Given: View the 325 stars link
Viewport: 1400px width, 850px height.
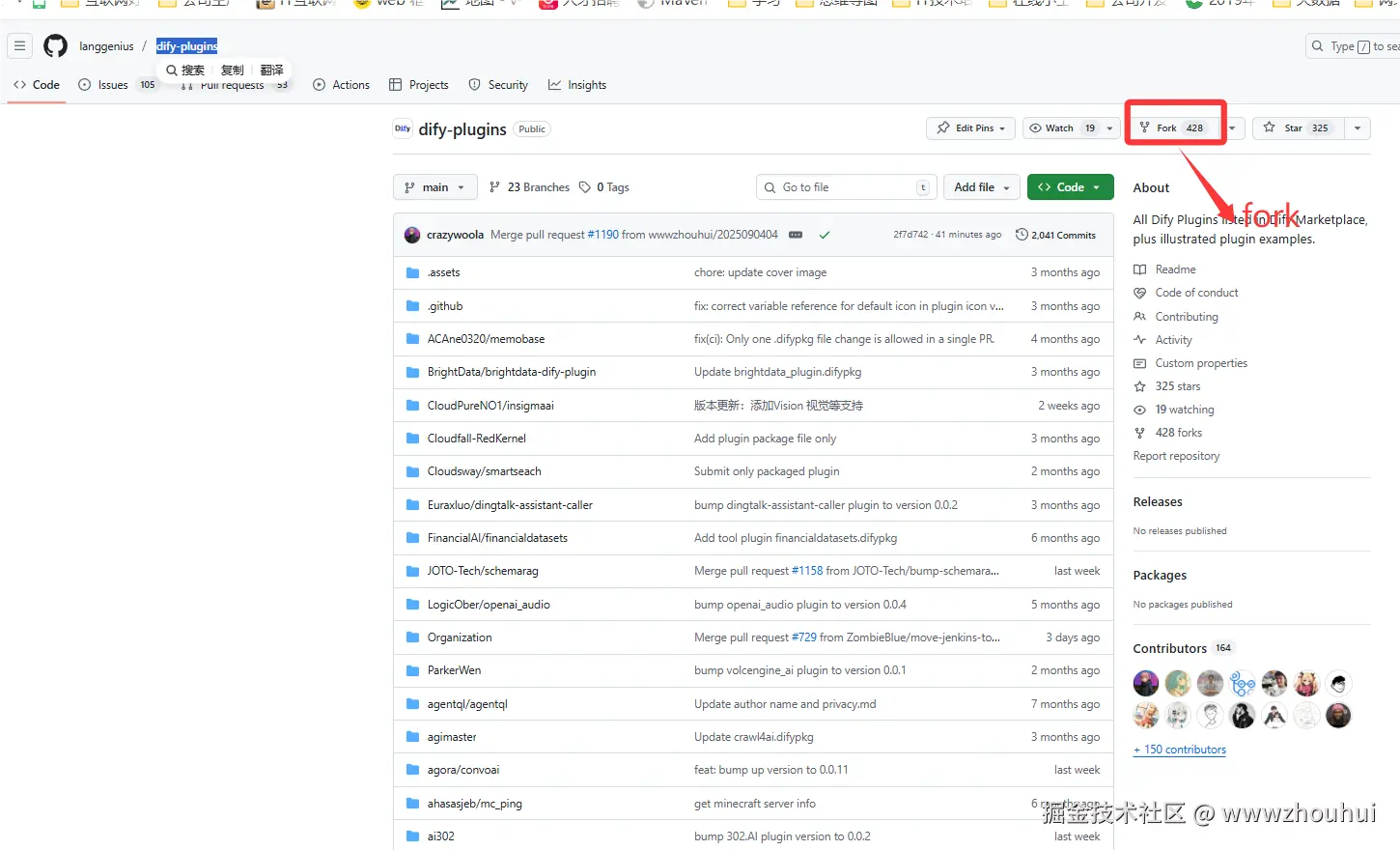Looking at the screenshot, I should tap(1167, 386).
